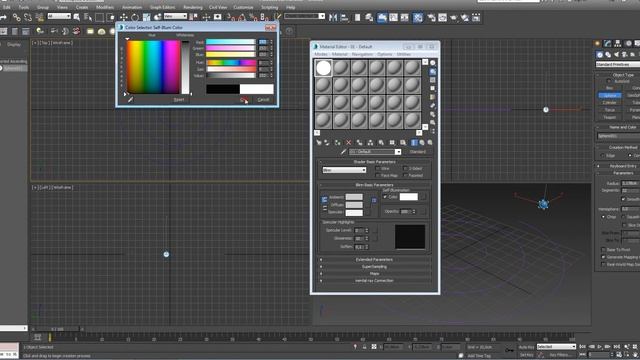Toggle the Generate Mapping Coords checkbox

pyautogui.click(x=603, y=257)
